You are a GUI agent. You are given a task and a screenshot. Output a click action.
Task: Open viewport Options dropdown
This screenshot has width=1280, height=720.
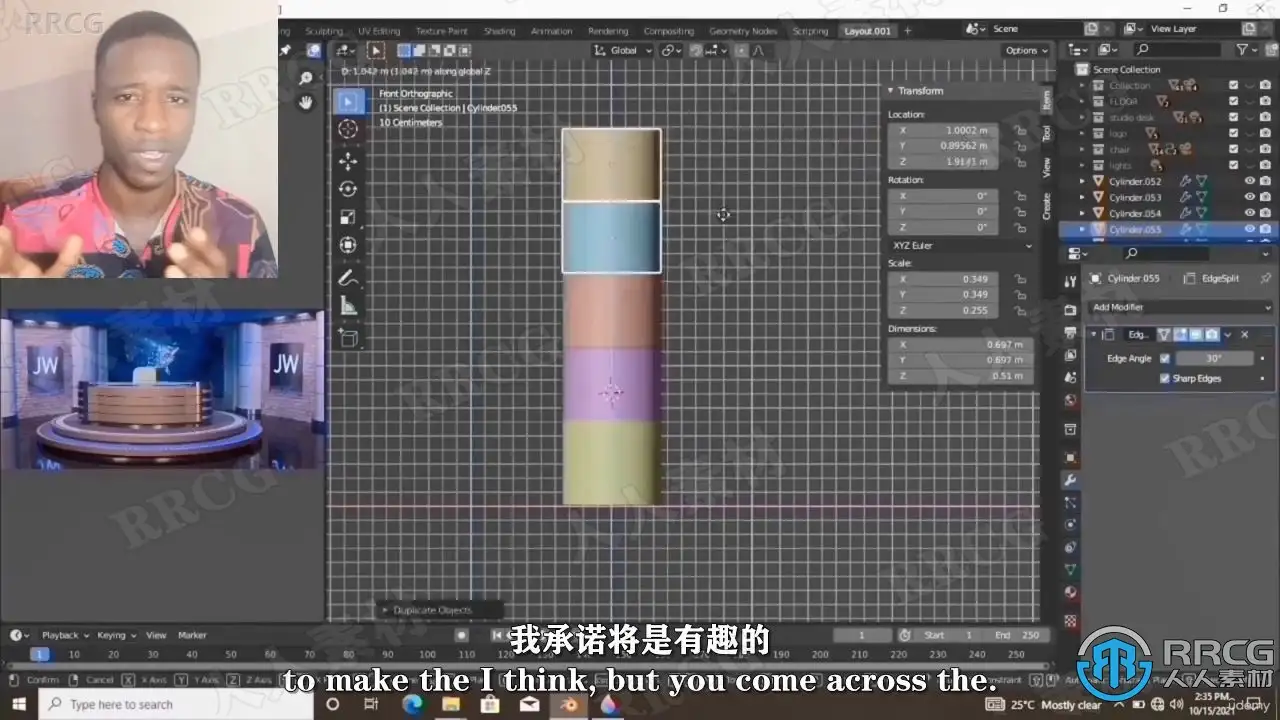pyautogui.click(x=1026, y=50)
